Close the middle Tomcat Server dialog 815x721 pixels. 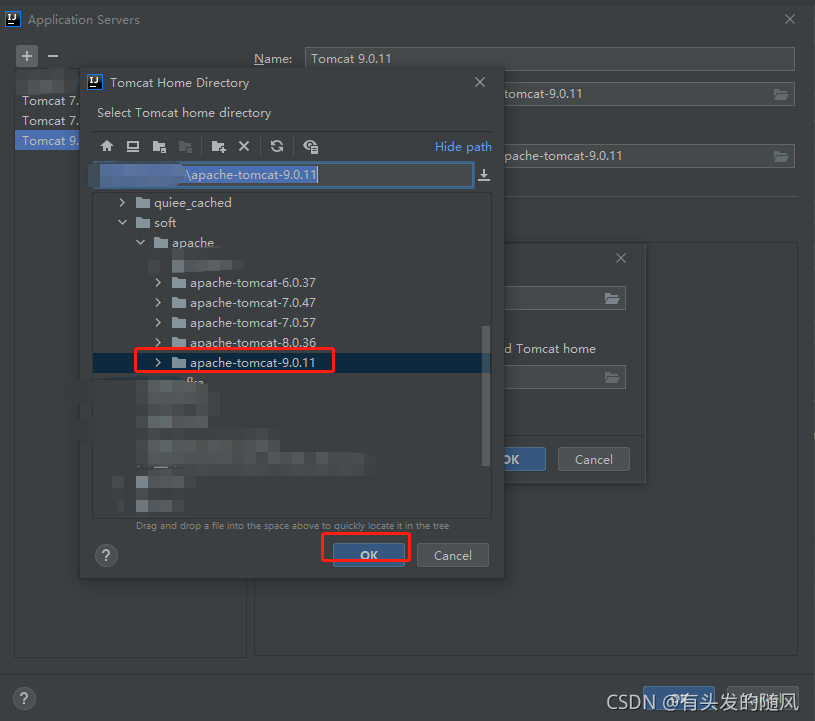pyautogui.click(x=621, y=258)
